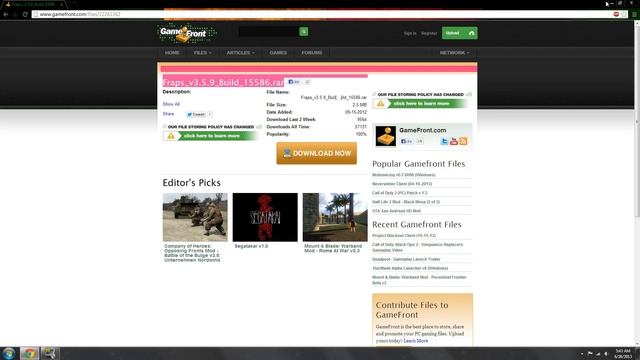640x360 pixels.
Task: Open GTA San Andreas HD Mod link
Action: (396, 211)
